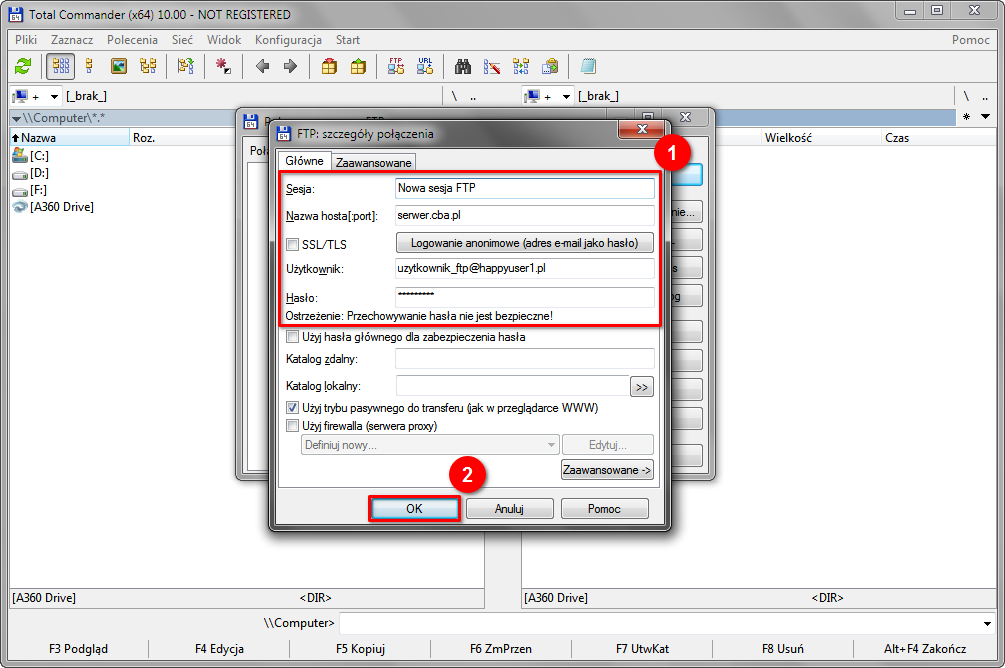
Task: Open the right panel drive dropdown
Action: coord(567,97)
